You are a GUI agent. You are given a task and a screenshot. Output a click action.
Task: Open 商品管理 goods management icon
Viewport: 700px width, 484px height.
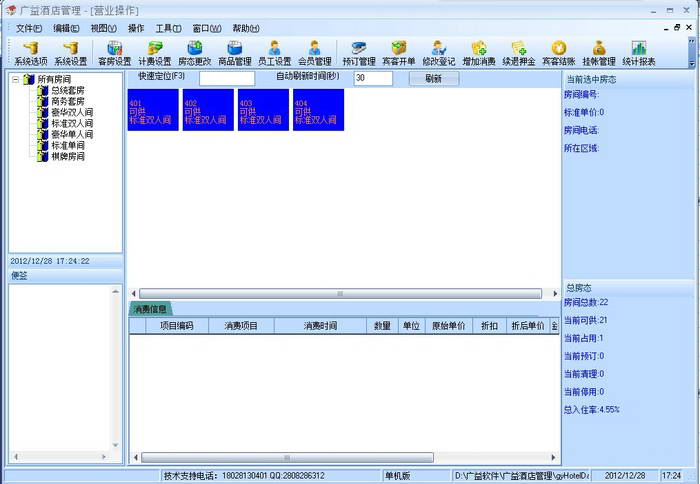point(235,54)
